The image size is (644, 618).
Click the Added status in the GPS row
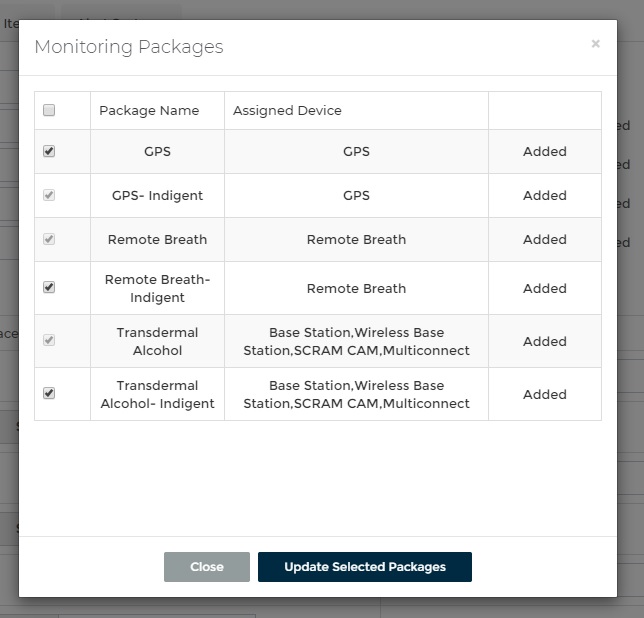click(544, 152)
